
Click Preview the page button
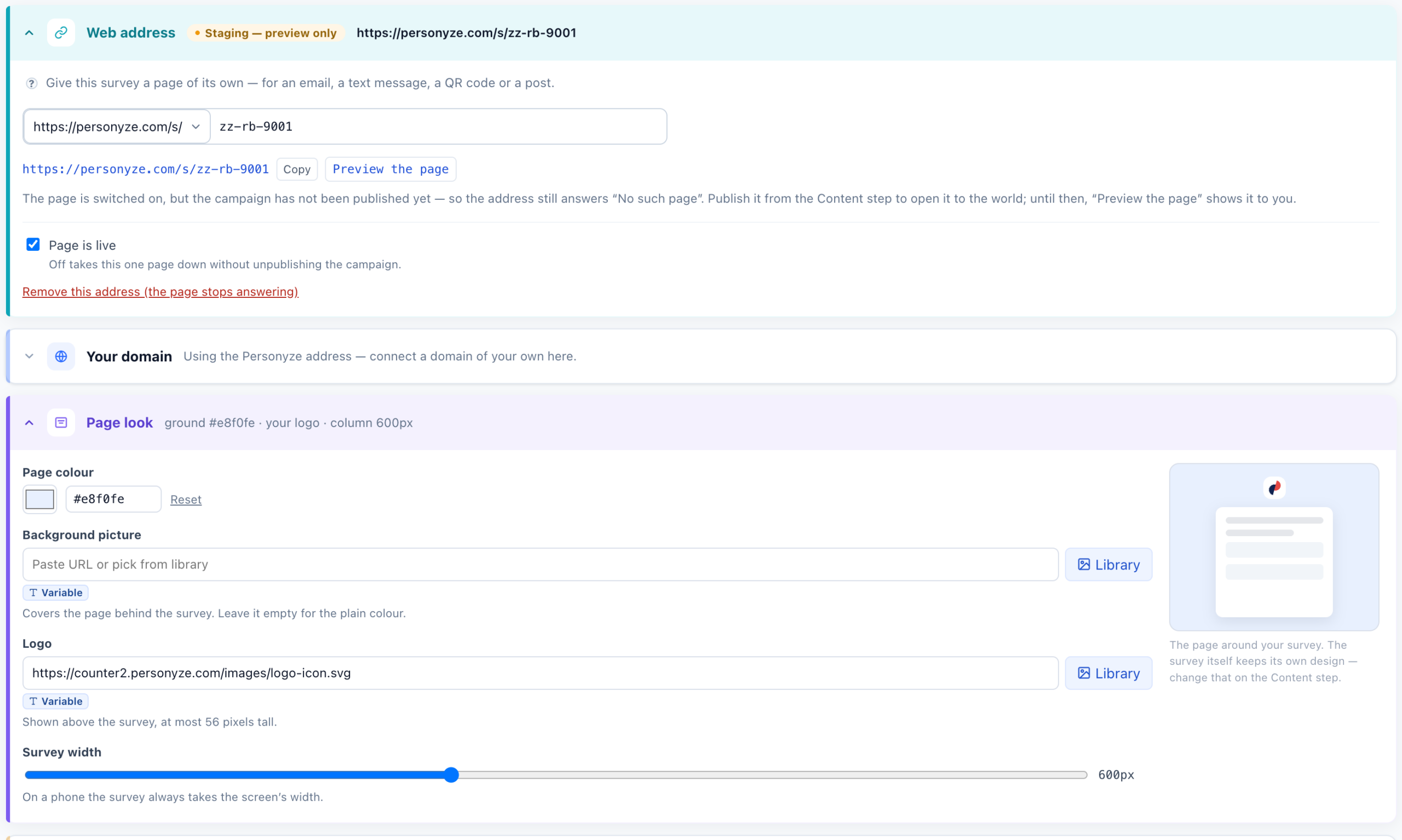(x=390, y=169)
